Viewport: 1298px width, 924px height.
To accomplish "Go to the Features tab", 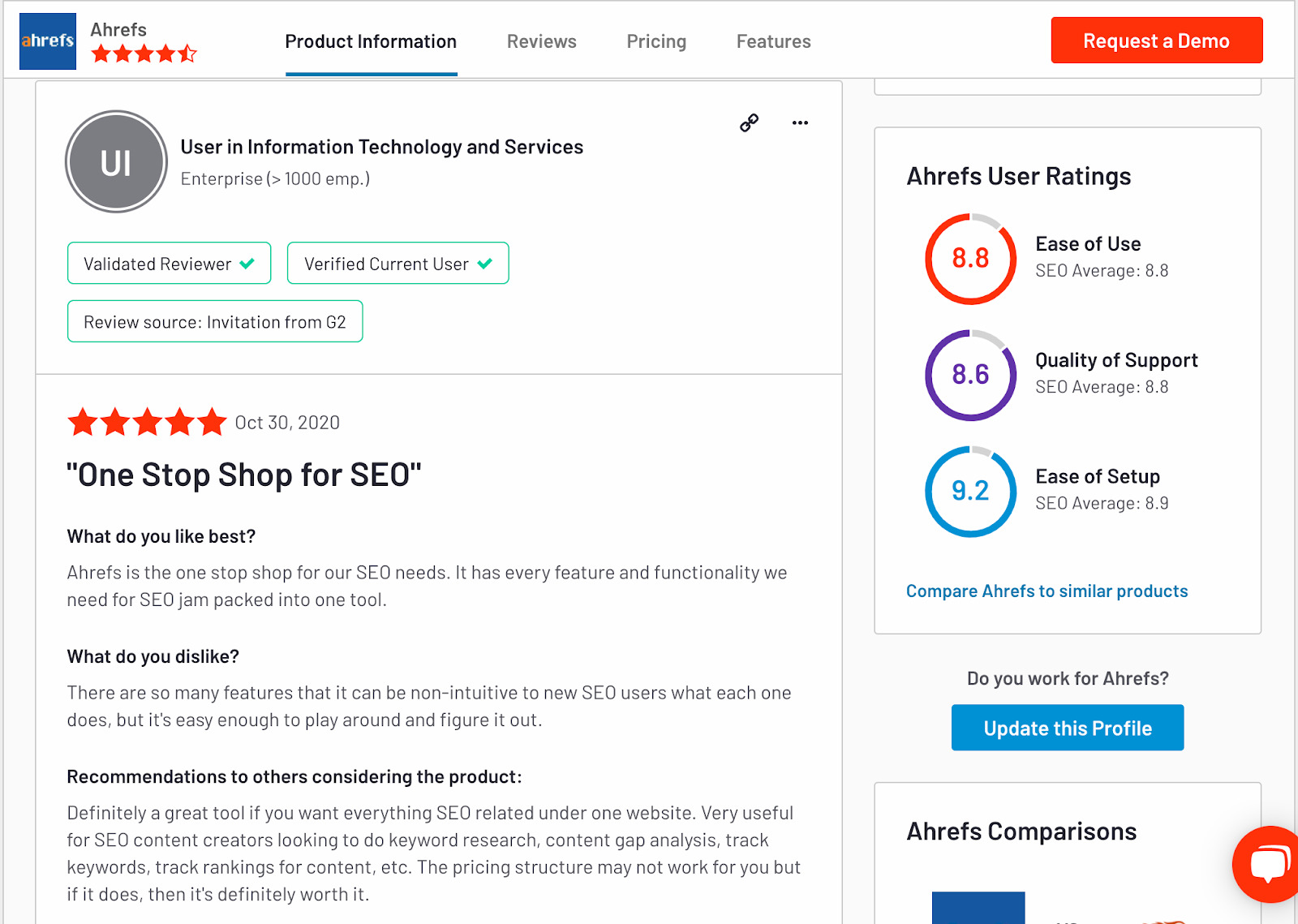I will (773, 41).
